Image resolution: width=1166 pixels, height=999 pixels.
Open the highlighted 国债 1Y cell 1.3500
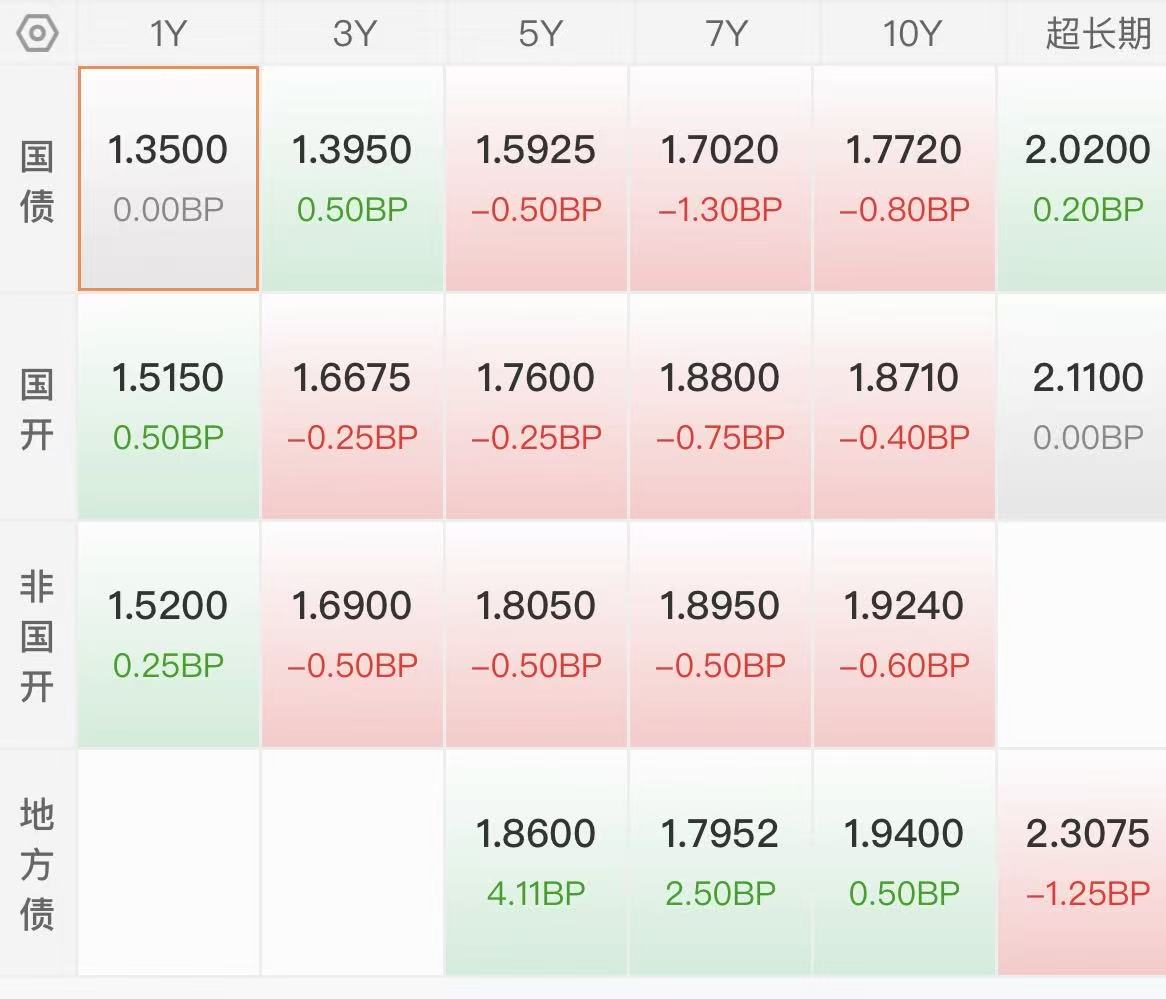[x=168, y=178]
